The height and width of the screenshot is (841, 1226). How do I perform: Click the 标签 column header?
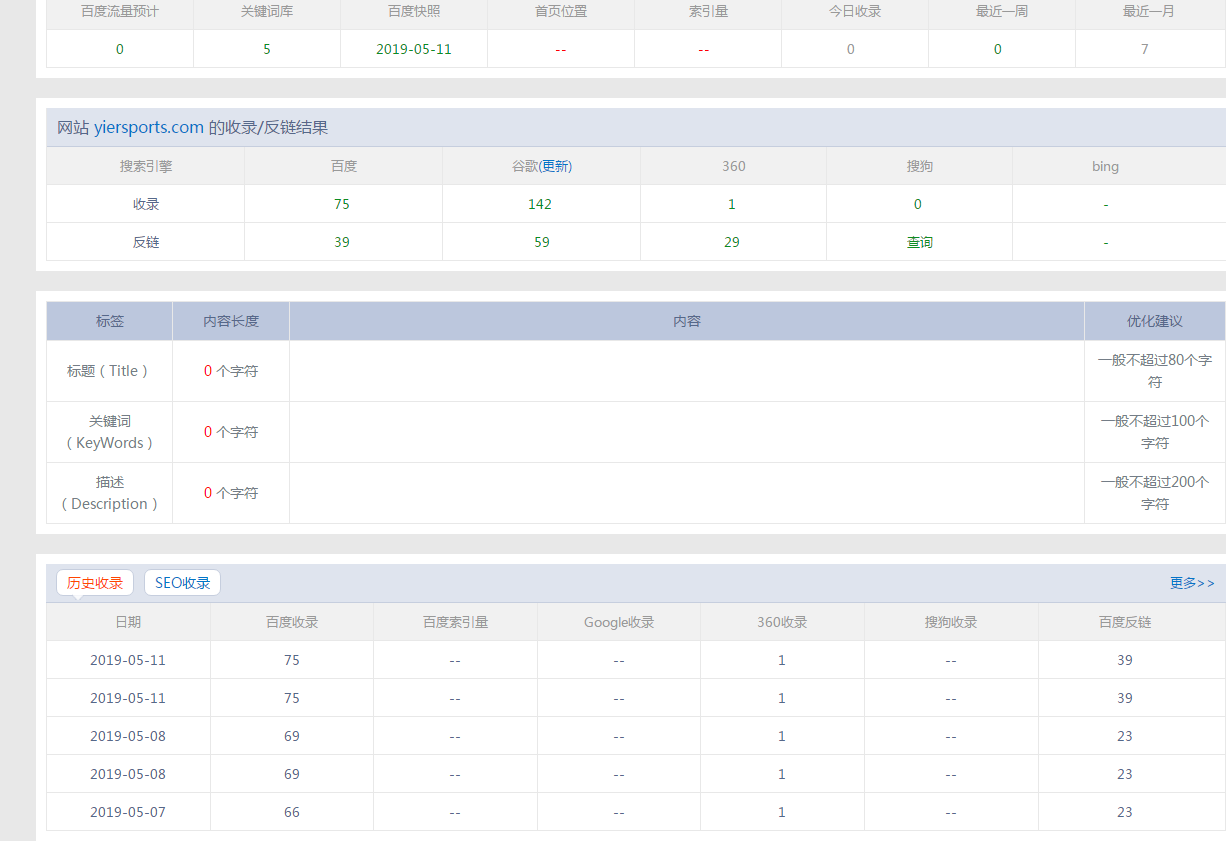click(110, 321)
